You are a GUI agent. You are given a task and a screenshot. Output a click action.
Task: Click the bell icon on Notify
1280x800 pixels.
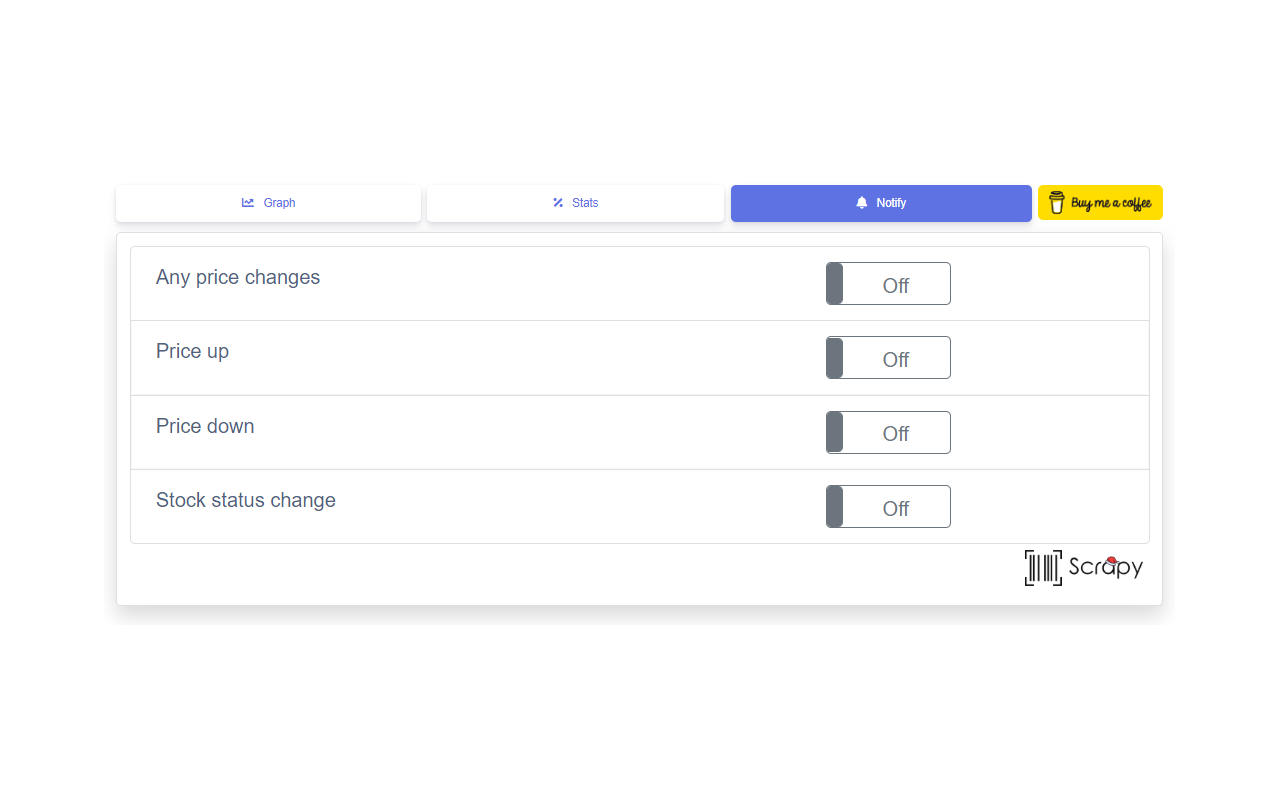pyautogui.click(x=862, y=203)
